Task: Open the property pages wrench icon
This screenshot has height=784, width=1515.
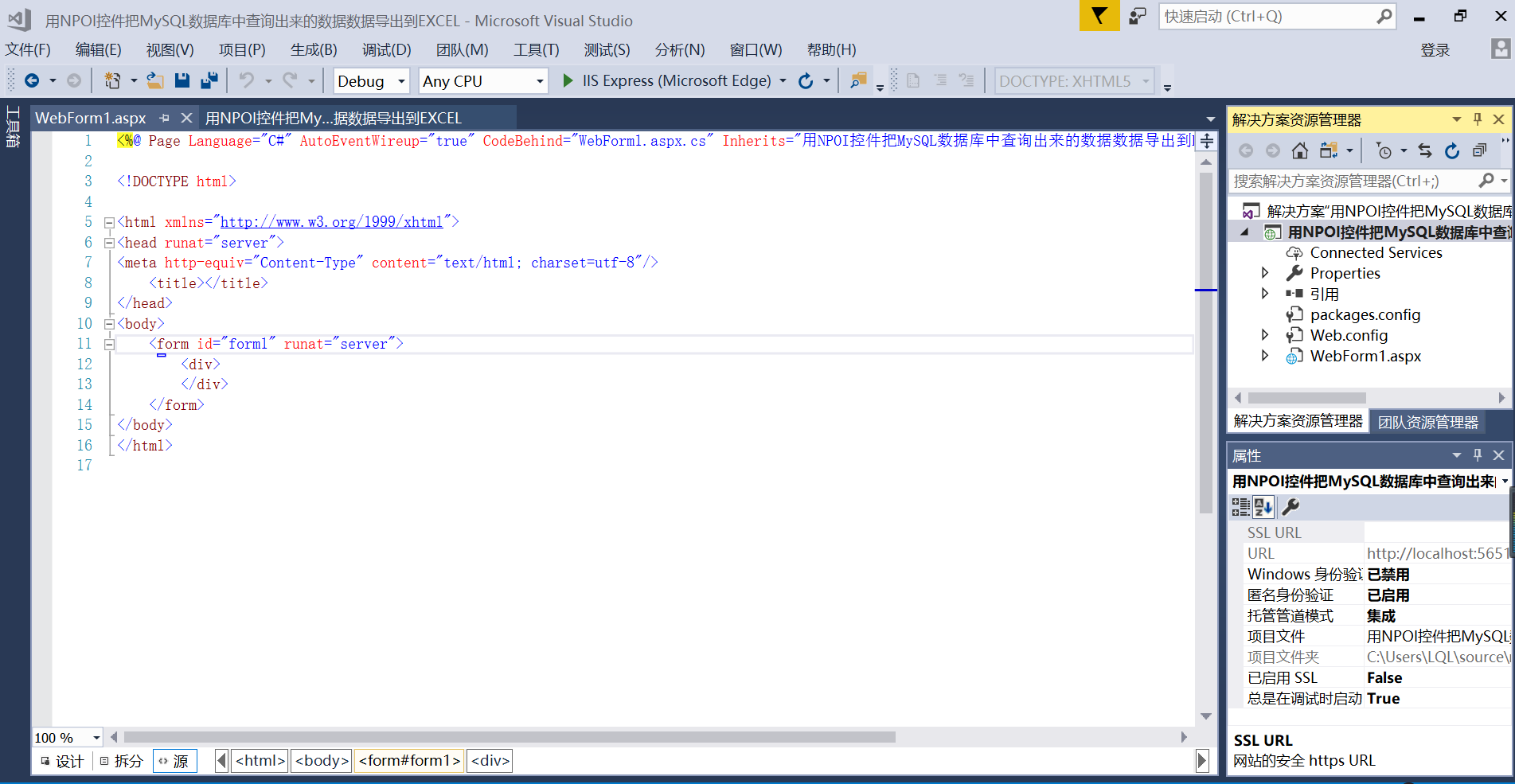Action: click(x=1290, y=507)
